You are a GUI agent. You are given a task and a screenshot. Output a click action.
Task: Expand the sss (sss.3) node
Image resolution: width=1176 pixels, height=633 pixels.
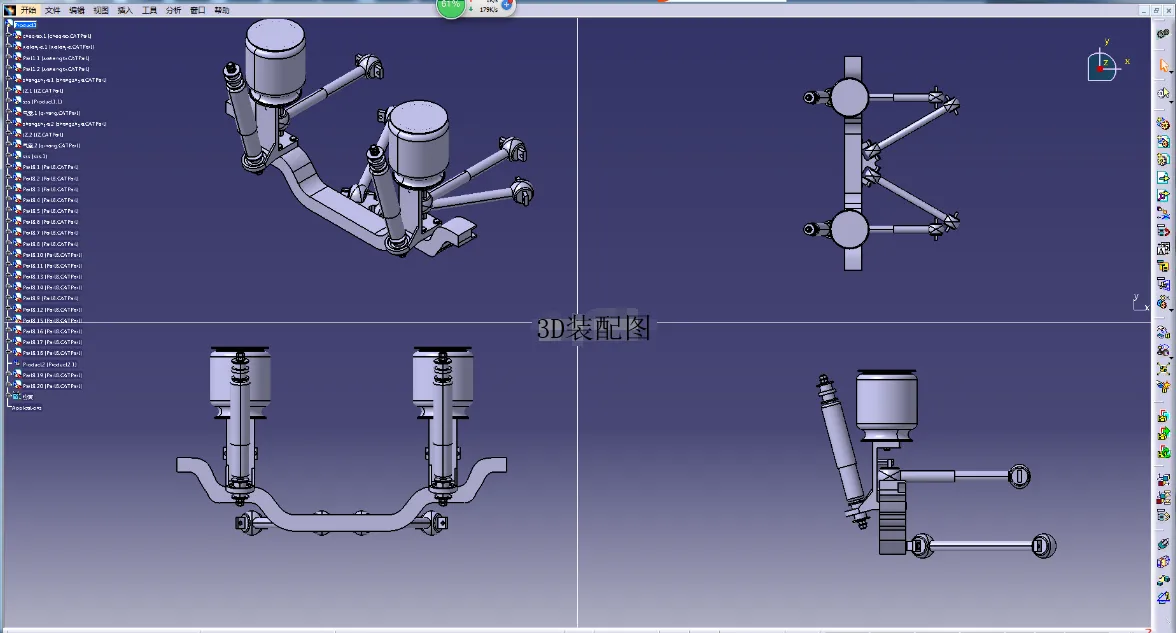pos(8,156)
